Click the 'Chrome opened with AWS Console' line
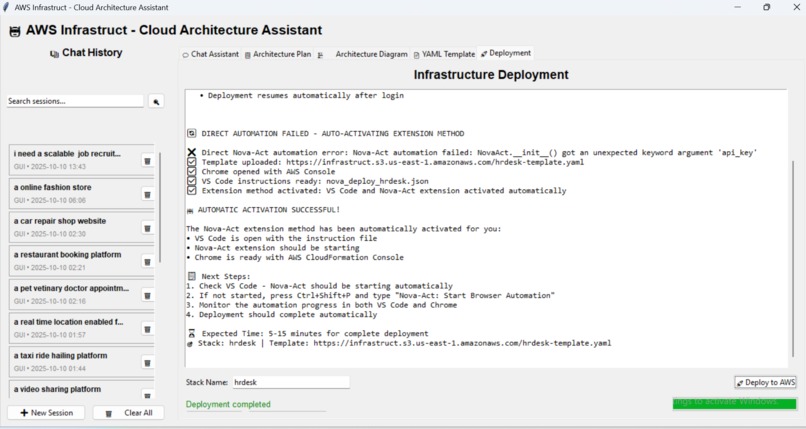806x429 pixels. coord(261,172)
